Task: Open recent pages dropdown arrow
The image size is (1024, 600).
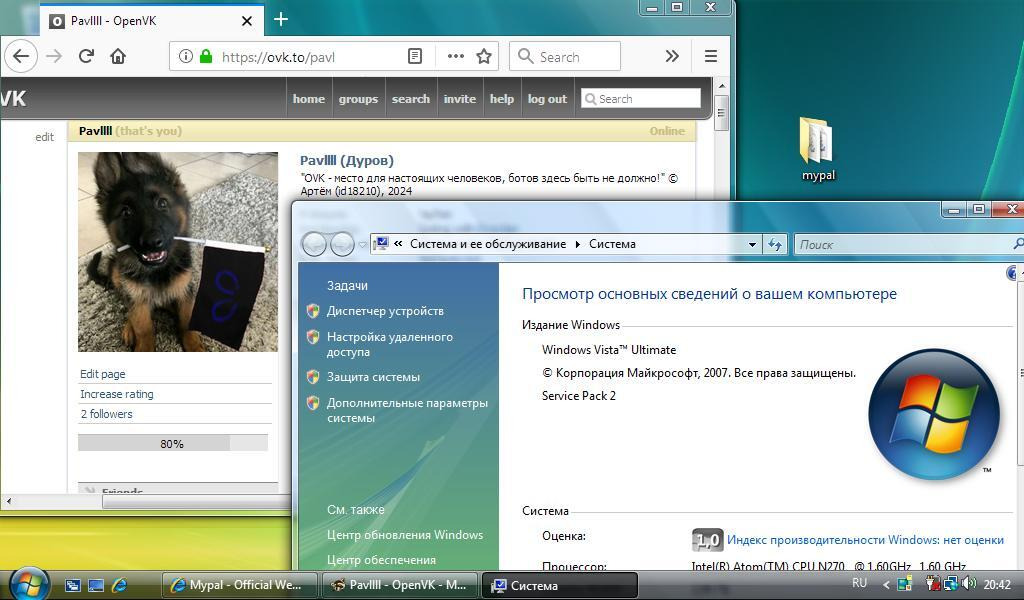Action: 362,245
